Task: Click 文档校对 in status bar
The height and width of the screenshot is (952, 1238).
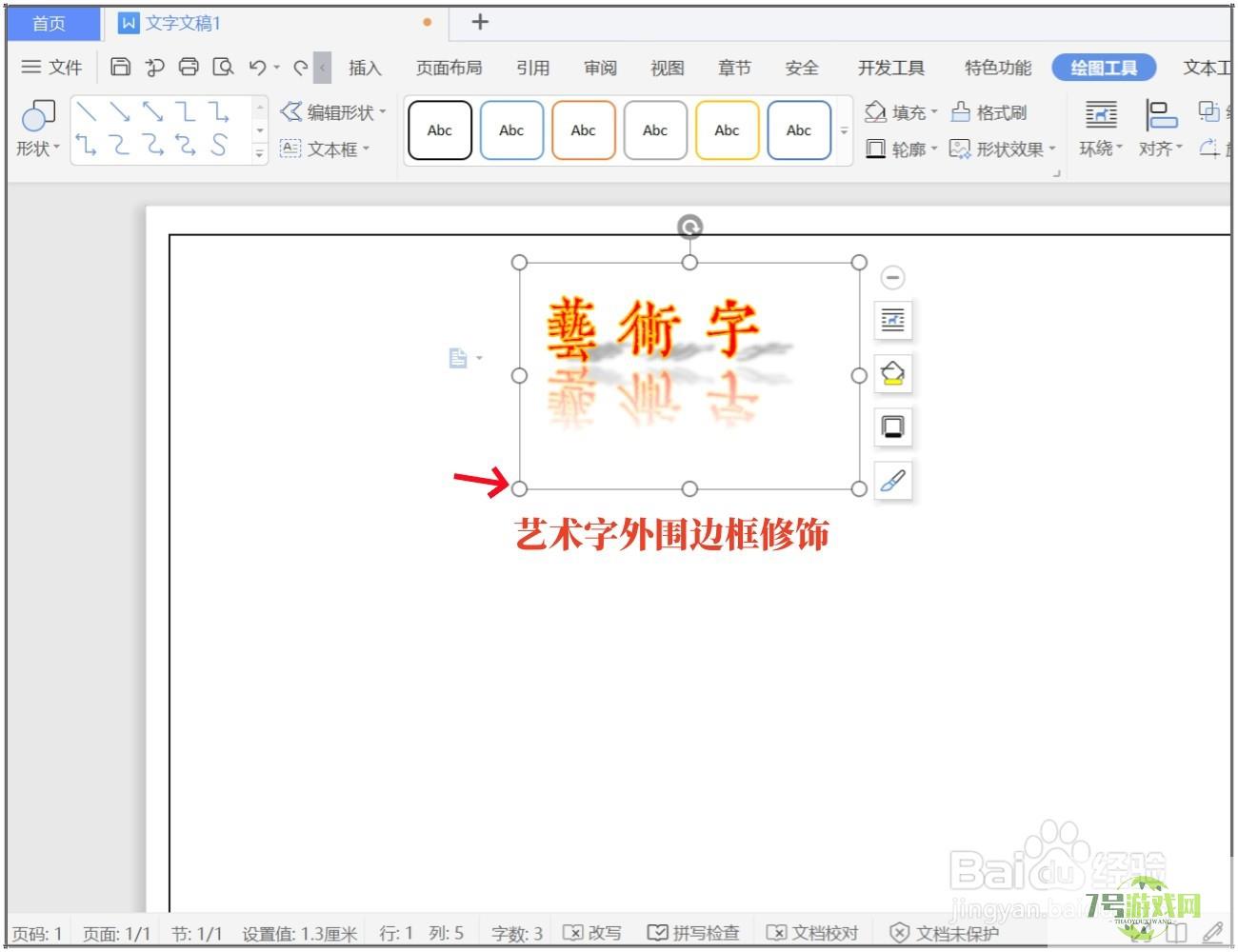Action: coord(812,933)
